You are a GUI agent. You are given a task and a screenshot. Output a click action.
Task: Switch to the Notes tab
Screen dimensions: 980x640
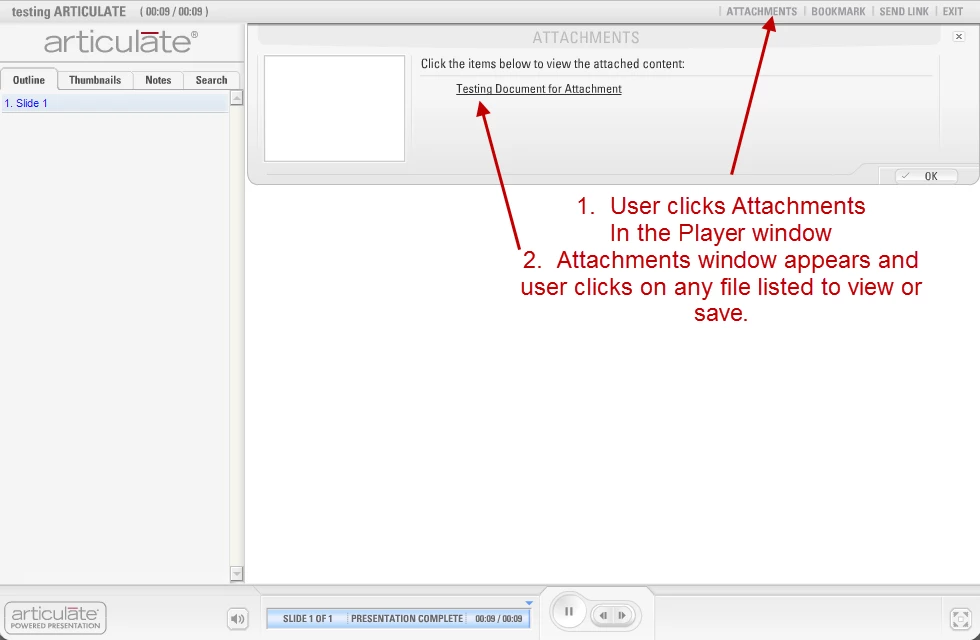(158, 80)
